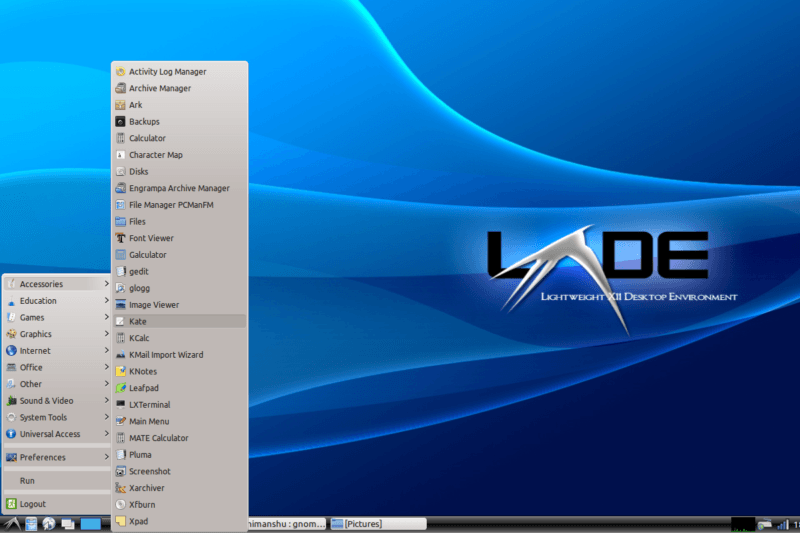Image resolution: width=800 pixels, height=533 pixels.
Task: Open KNotes
Action: 179,372
